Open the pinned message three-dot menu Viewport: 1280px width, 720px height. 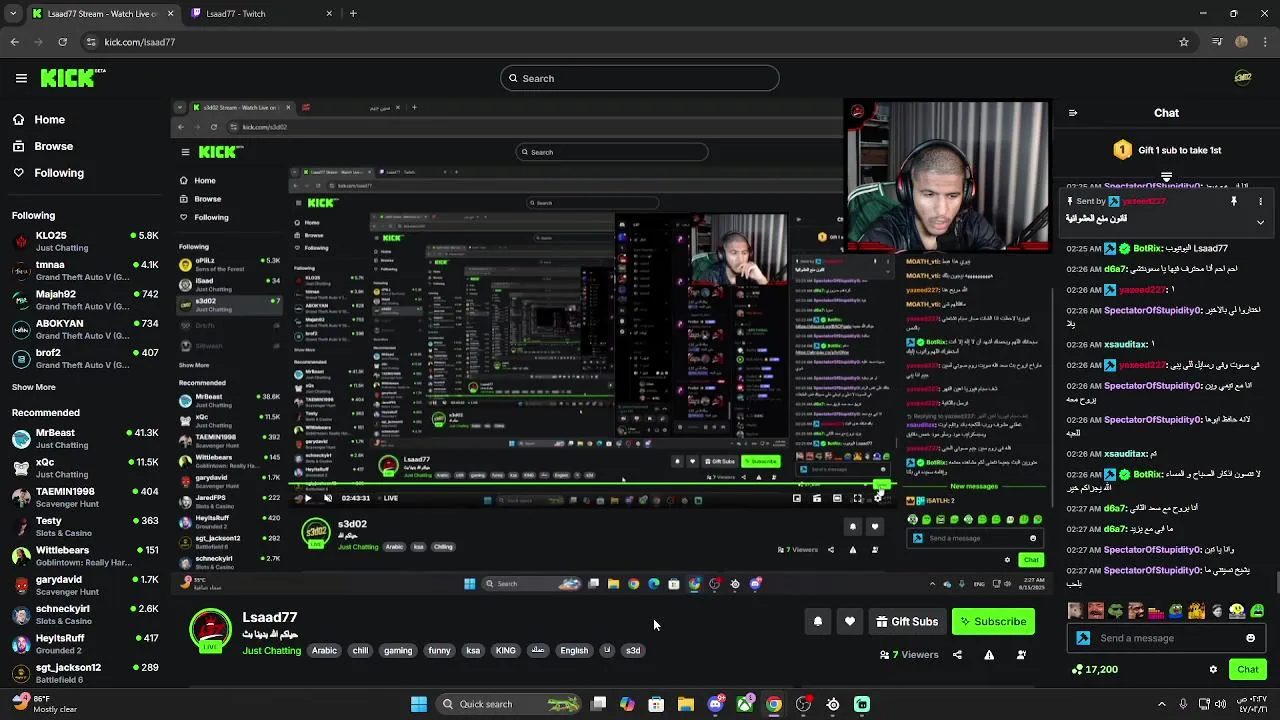1261,201
